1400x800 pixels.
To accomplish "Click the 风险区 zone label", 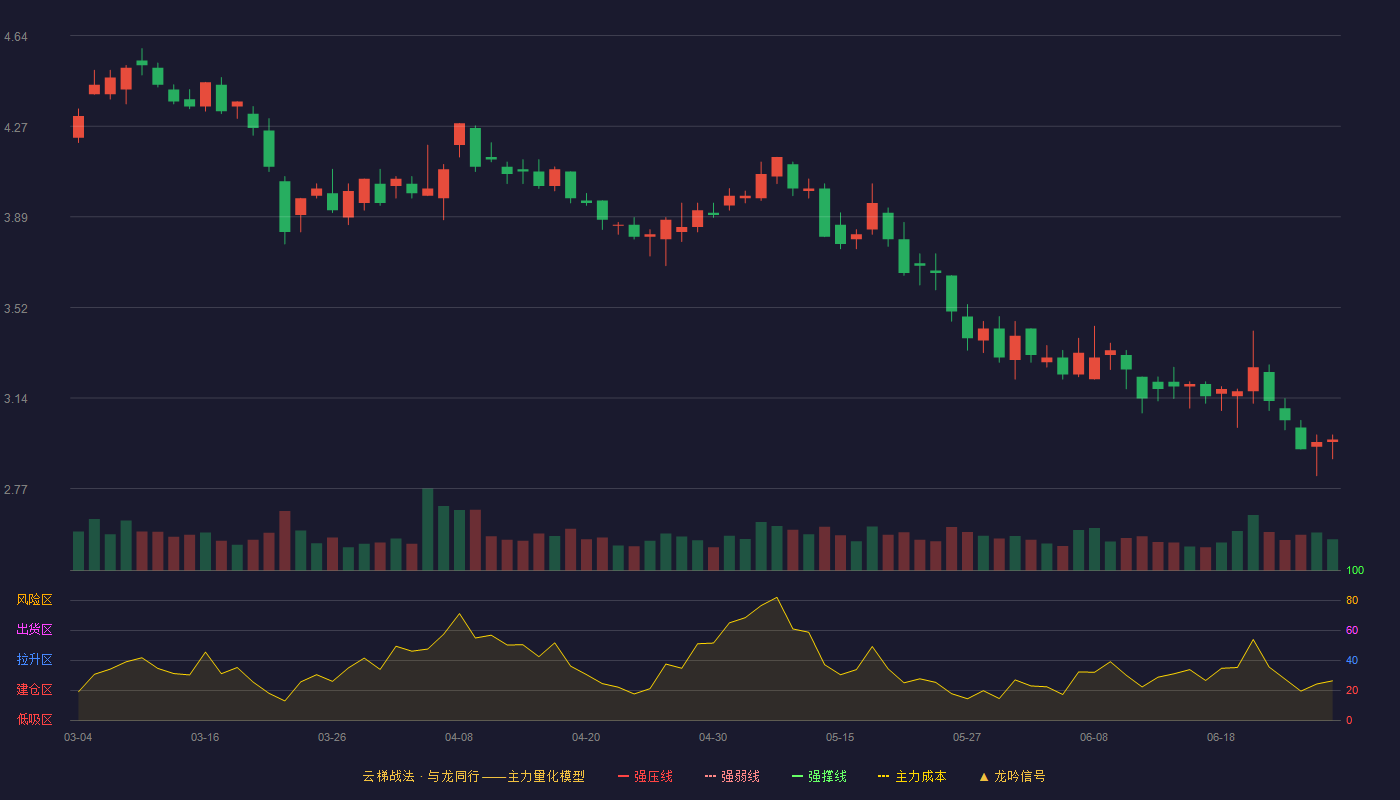I will [x=34, y=600].
